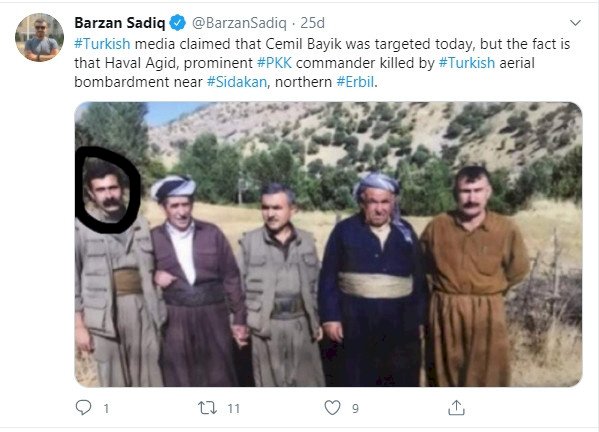Open the 25d timestamp link
Image resolution: width=599 pixels, height=432 pixels.
[312, 23]
